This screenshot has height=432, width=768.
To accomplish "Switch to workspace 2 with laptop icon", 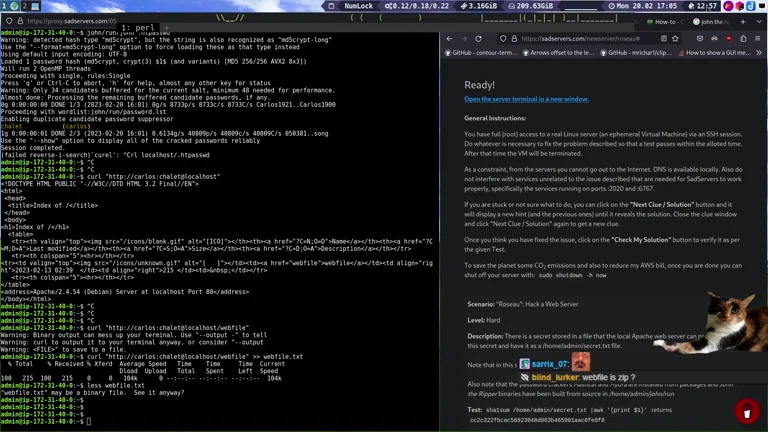I will [x=30, y=6].
